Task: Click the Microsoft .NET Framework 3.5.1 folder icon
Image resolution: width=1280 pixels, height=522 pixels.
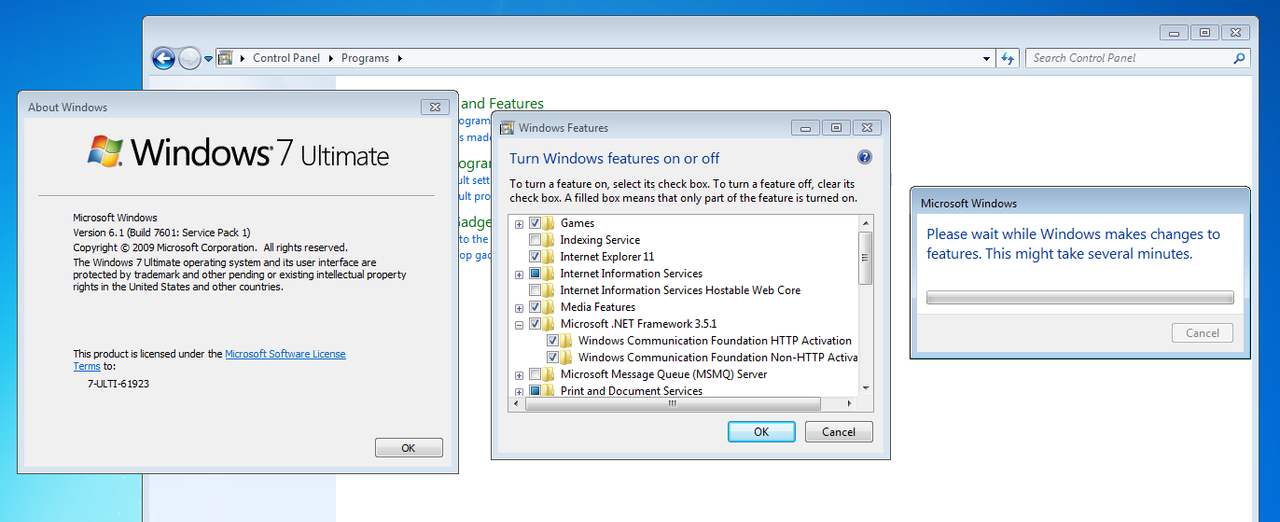Action: tap(549, 324)
